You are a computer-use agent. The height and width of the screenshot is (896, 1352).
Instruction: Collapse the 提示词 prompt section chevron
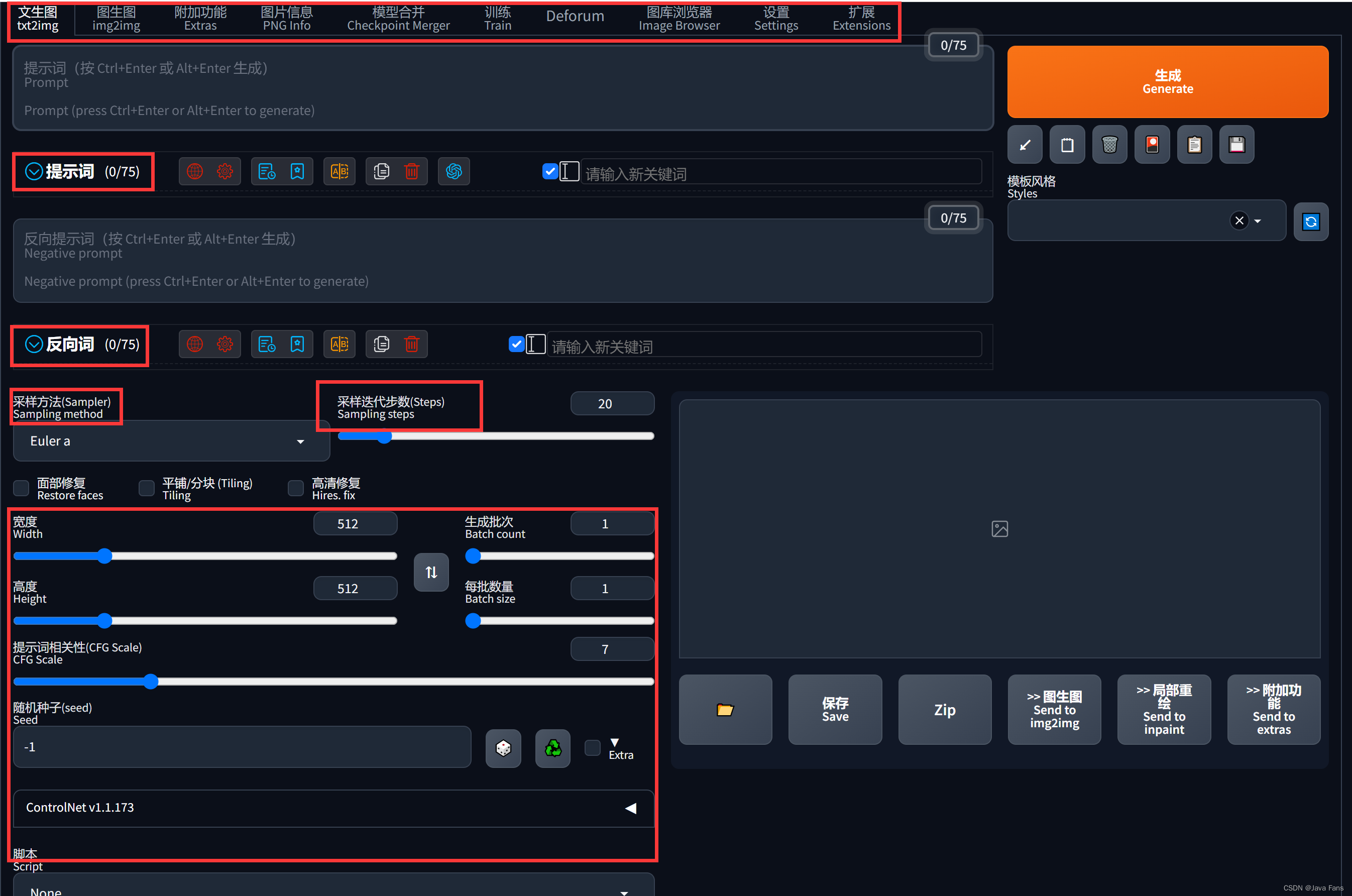click(x=34, y=171)
